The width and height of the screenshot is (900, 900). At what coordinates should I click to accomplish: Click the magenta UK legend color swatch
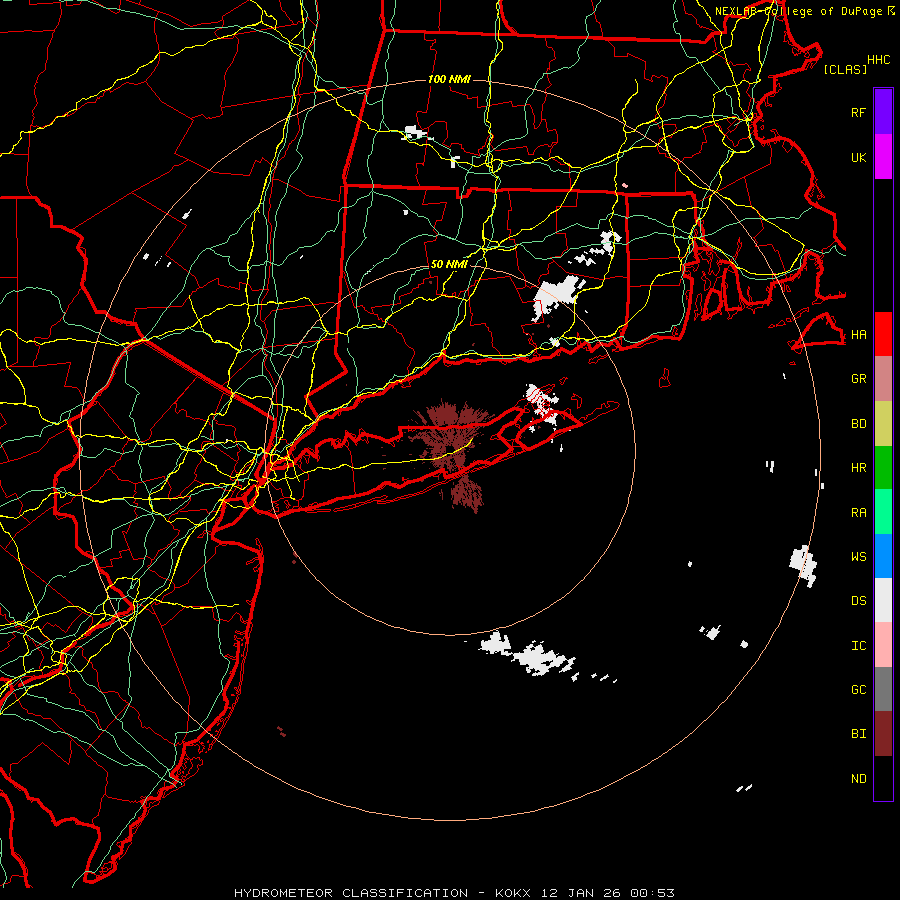coord(883,157)
